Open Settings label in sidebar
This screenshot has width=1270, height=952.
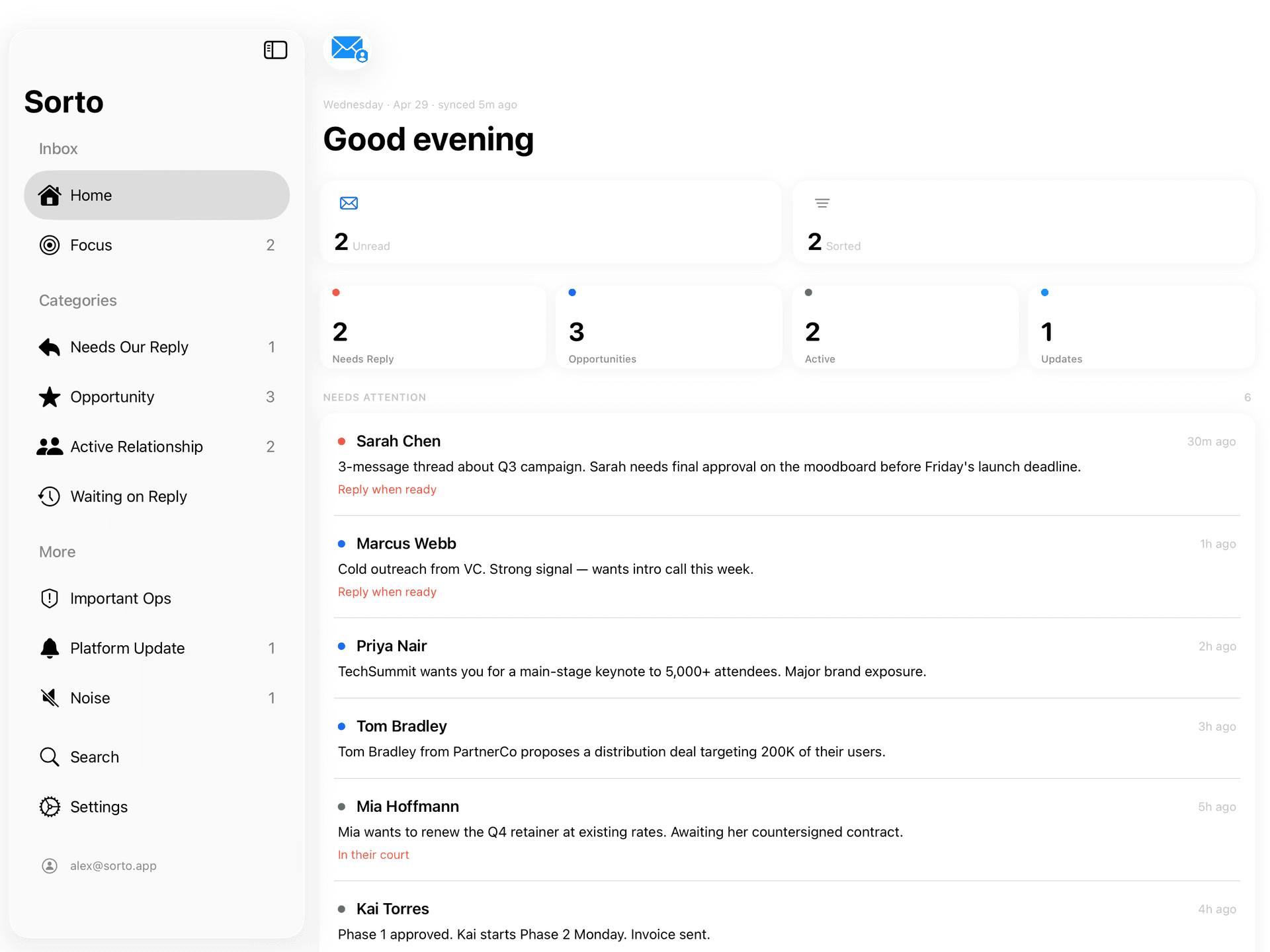[x=99, y=807]
